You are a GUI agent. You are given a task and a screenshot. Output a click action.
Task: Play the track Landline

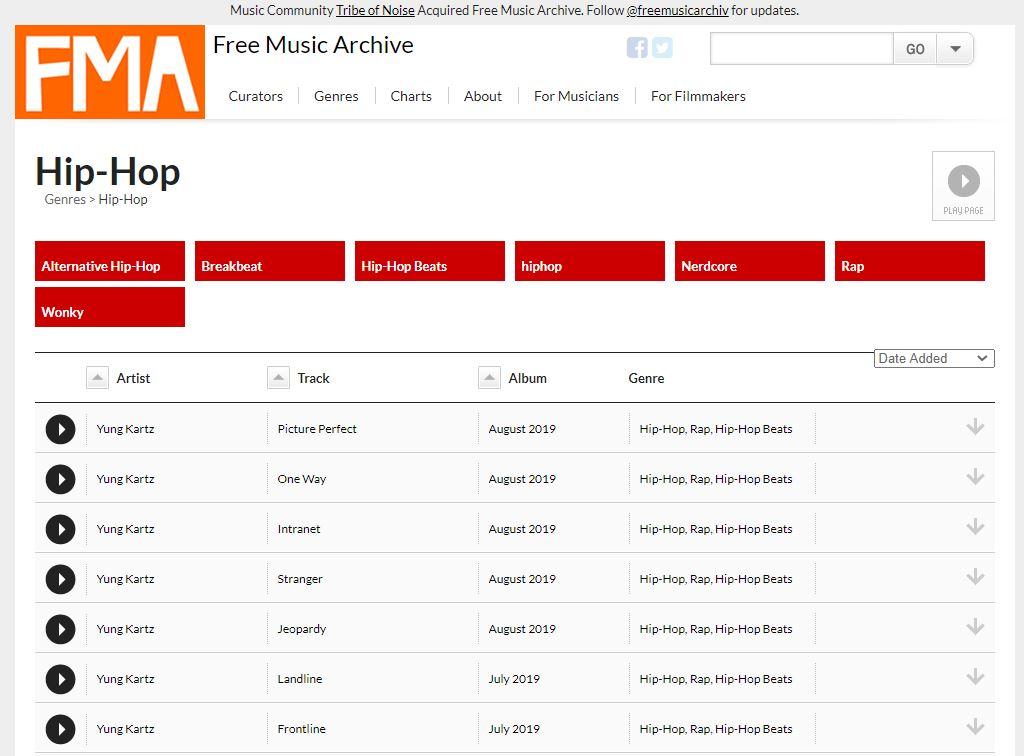click(60, 679)
